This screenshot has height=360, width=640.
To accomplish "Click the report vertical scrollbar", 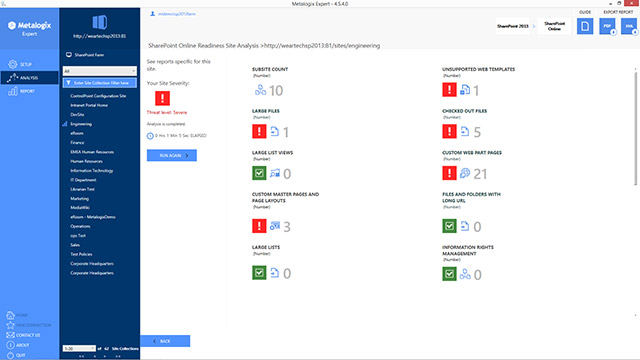I will click(636, 128).
